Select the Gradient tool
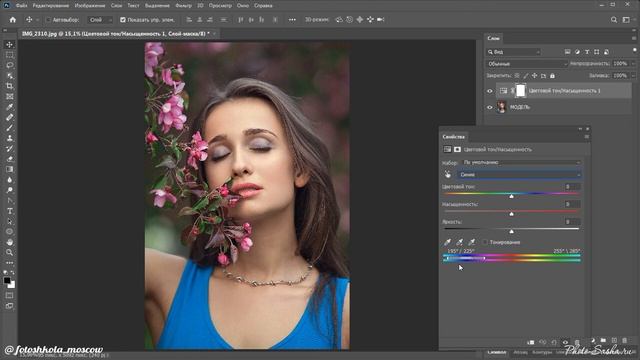This screenshot has width=640, height=360. coord(9,169)
